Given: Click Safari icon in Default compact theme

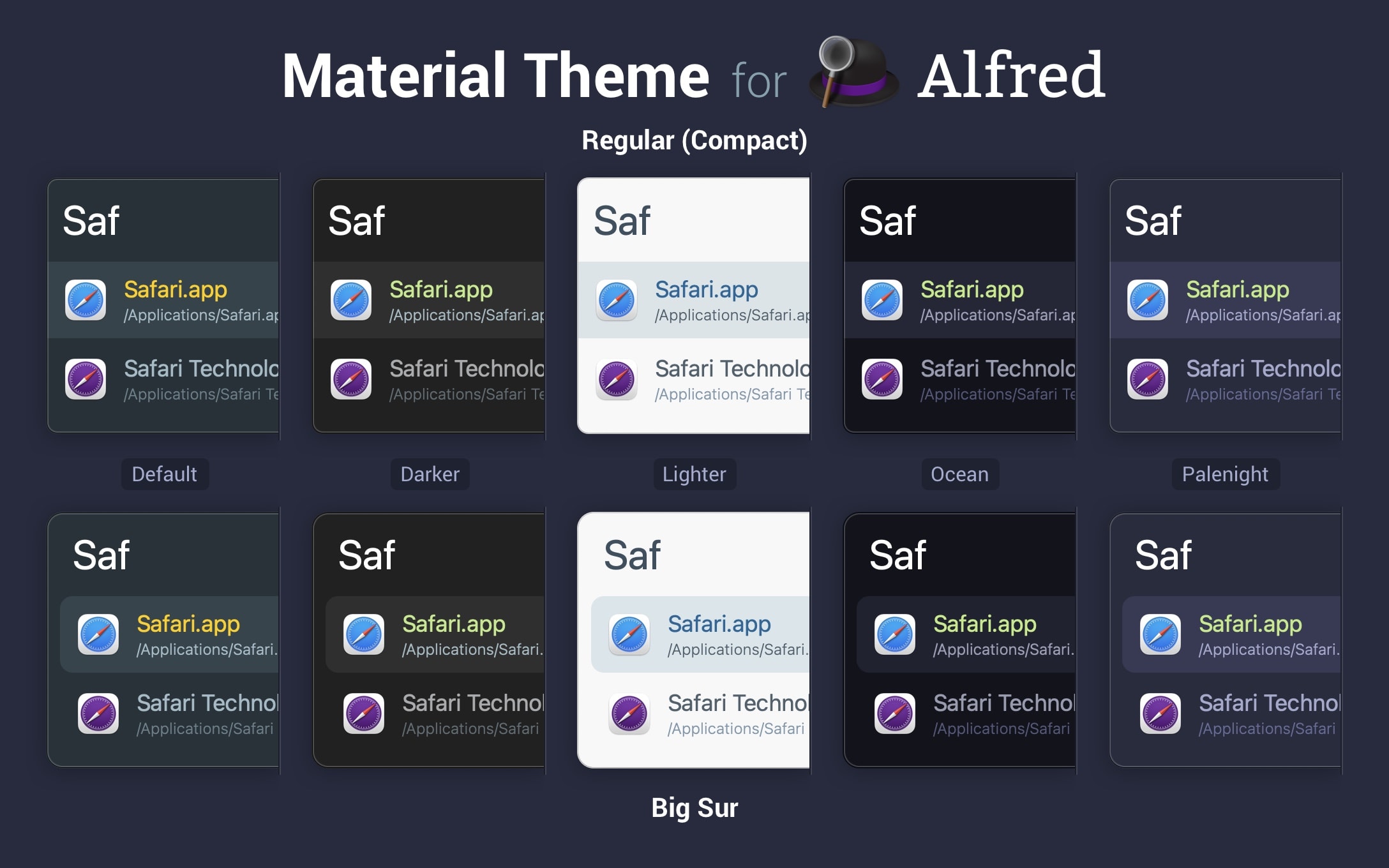Looking at the screenshot, I should pyautogui.click(x=86, y=300).
